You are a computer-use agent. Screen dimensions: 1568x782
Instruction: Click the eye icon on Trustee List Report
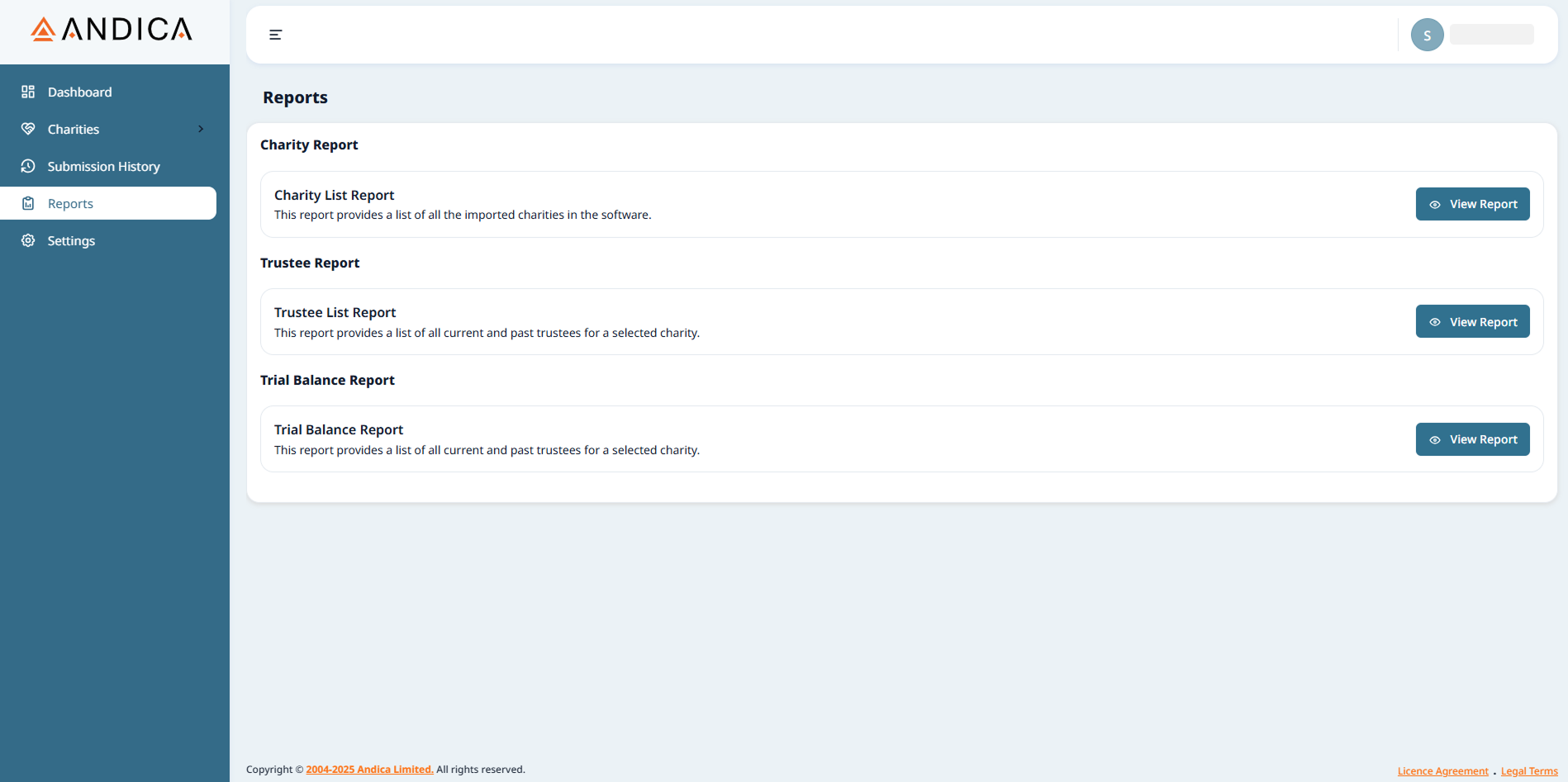tap(1435, 321)
